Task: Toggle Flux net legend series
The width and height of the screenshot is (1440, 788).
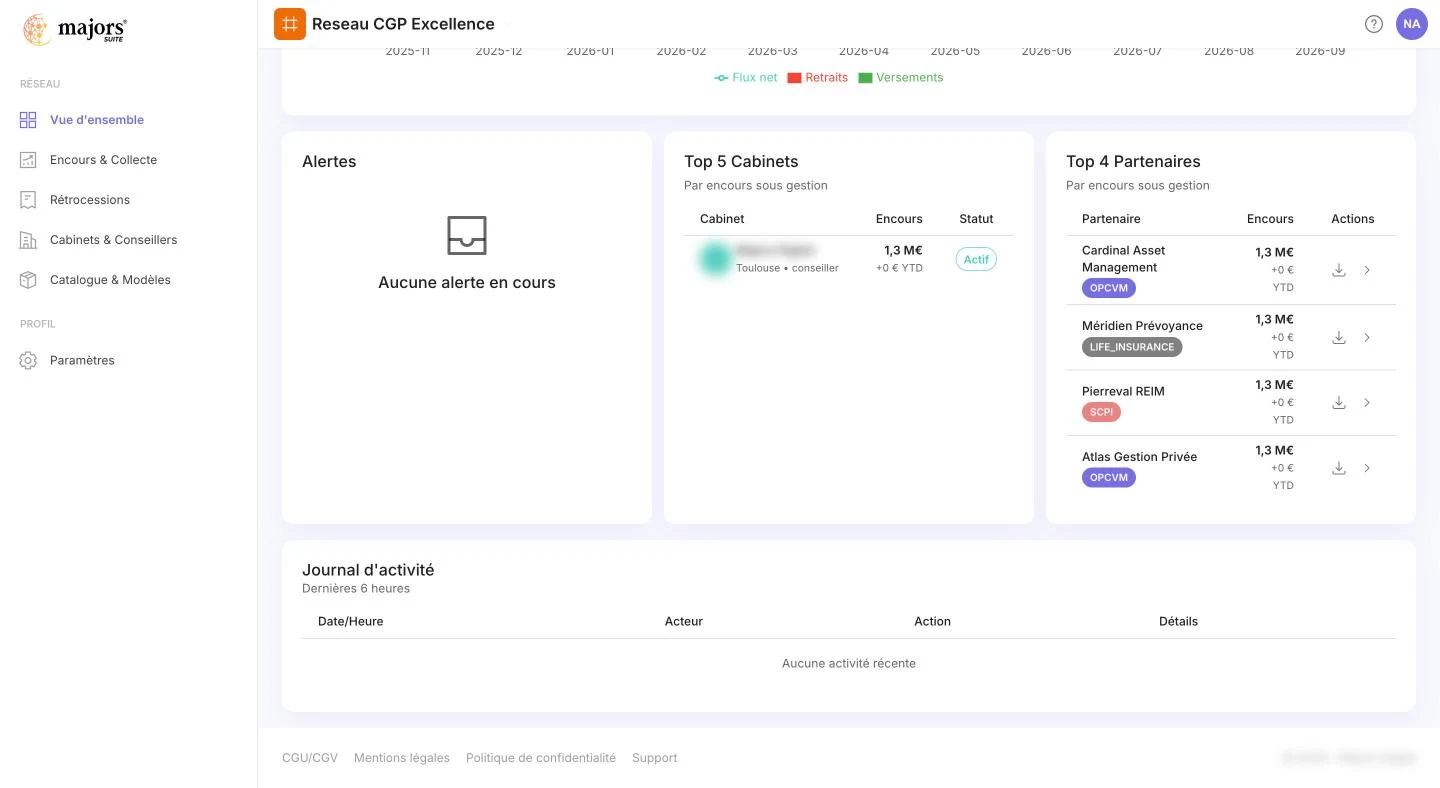Action: pos(746,77)
